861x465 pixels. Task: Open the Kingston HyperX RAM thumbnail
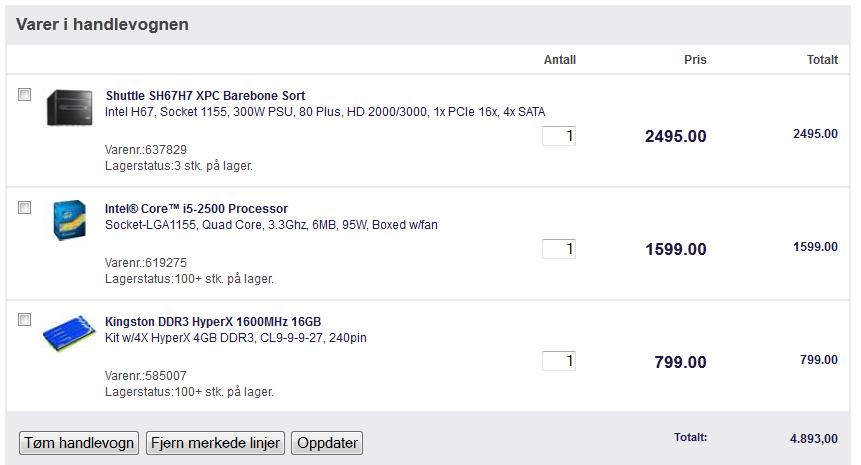(69, 333)
